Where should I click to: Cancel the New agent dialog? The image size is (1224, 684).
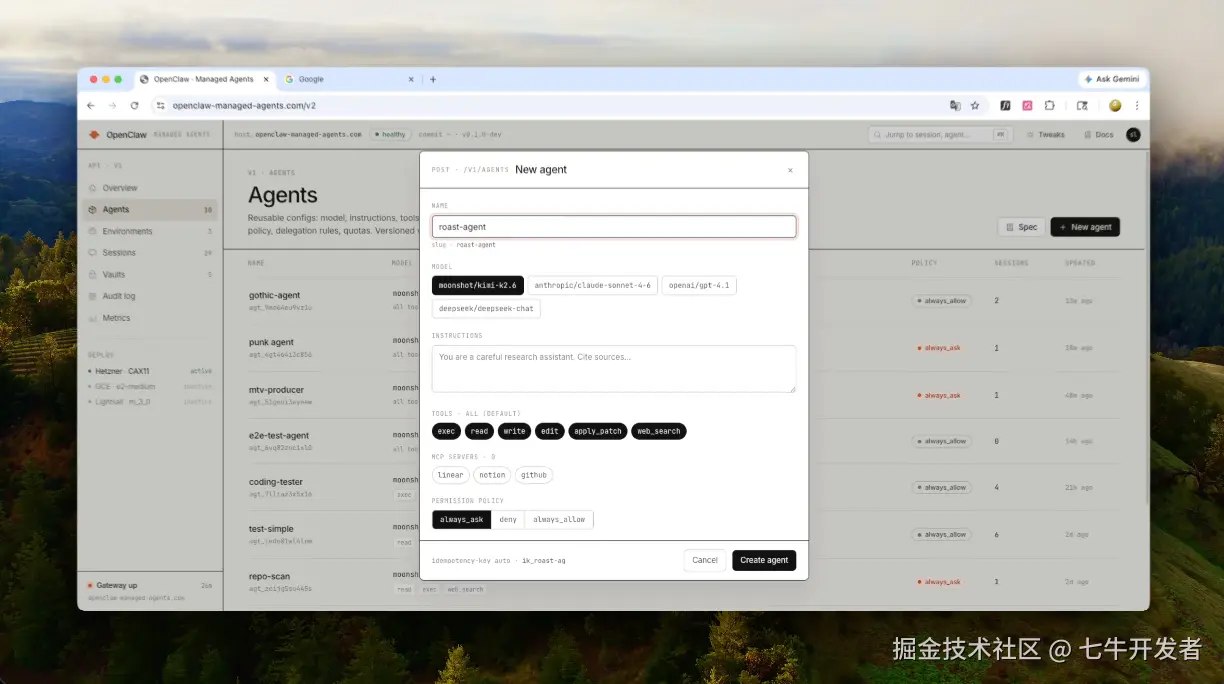pos(704,560)
